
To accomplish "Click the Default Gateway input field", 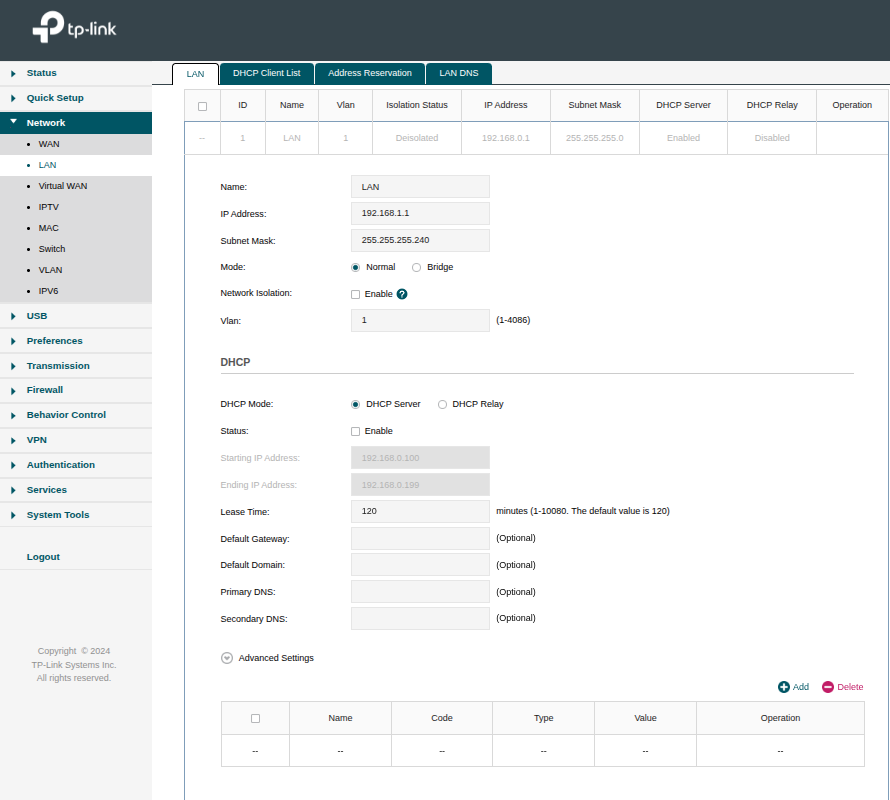I will (x=420, y=538).
